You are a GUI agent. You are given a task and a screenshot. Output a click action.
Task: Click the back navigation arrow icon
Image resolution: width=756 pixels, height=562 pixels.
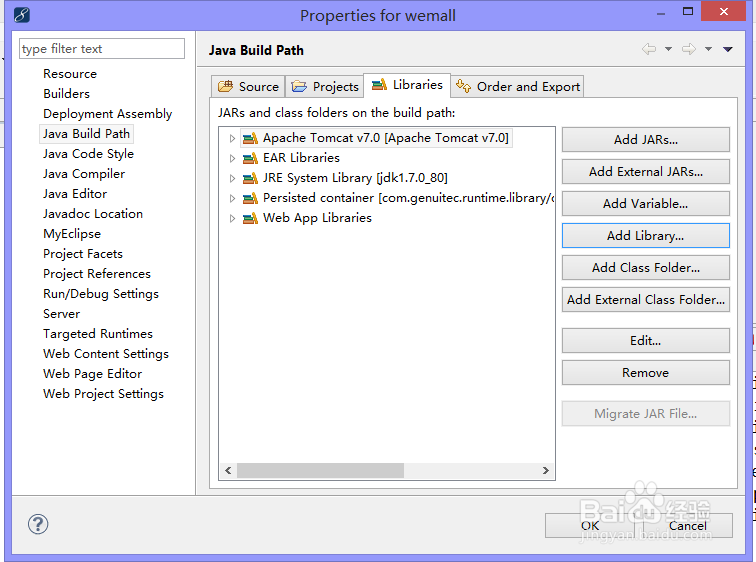649,49
